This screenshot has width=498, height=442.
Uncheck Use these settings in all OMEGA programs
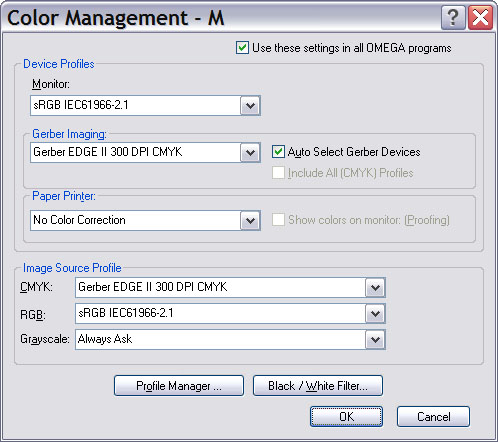(x=242, y=48)
